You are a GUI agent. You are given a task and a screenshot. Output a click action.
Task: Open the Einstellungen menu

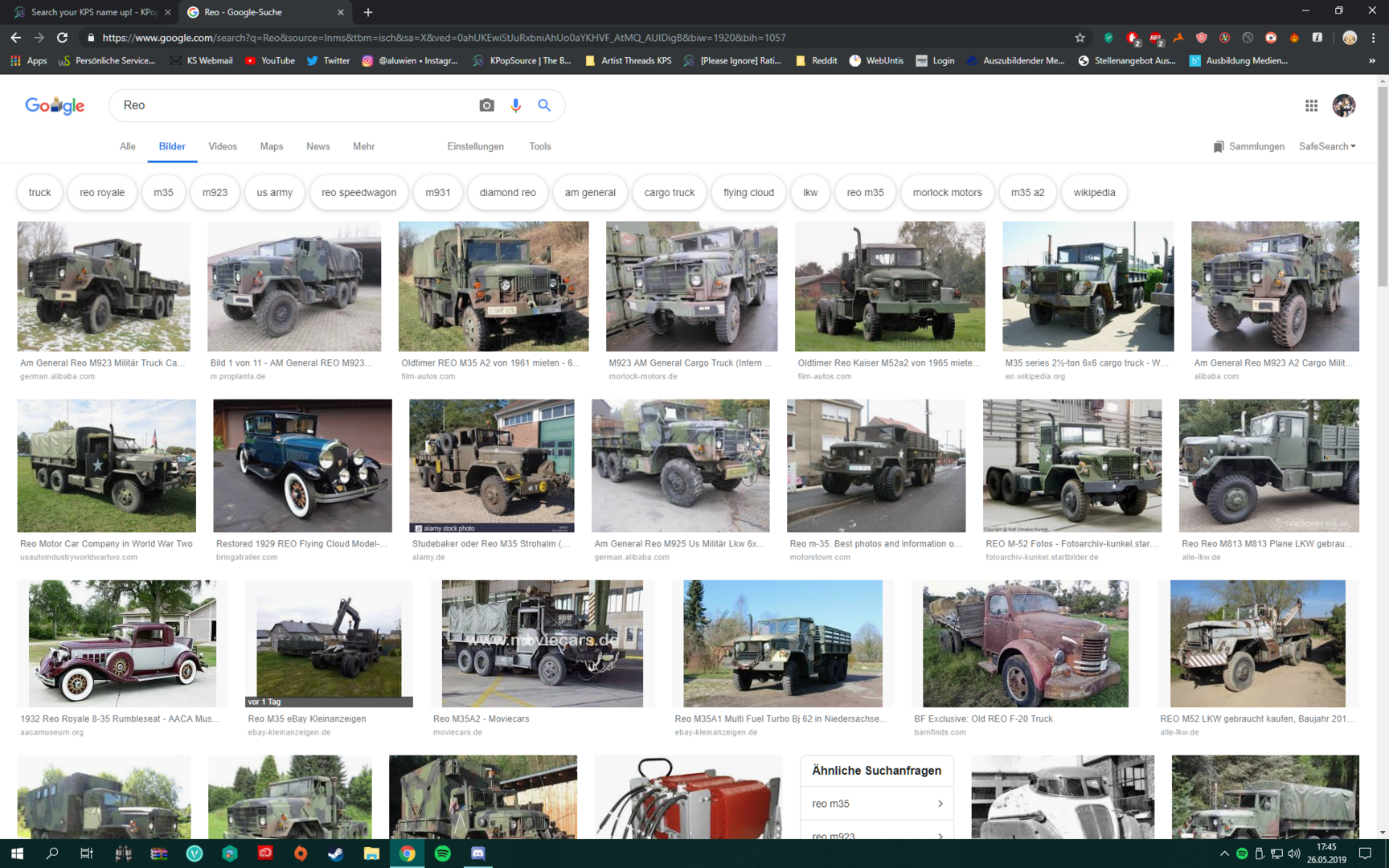(475, 146)
